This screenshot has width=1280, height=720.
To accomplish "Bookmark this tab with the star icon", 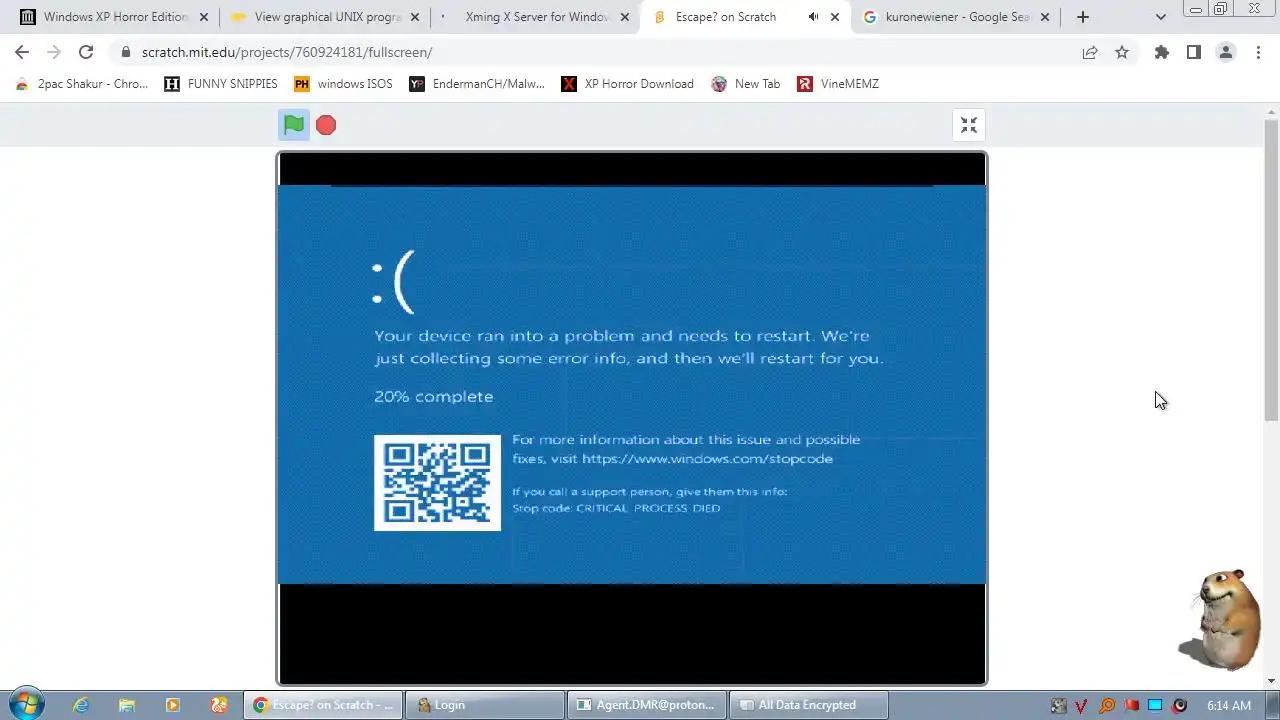I will click(x=1122, y=52).
